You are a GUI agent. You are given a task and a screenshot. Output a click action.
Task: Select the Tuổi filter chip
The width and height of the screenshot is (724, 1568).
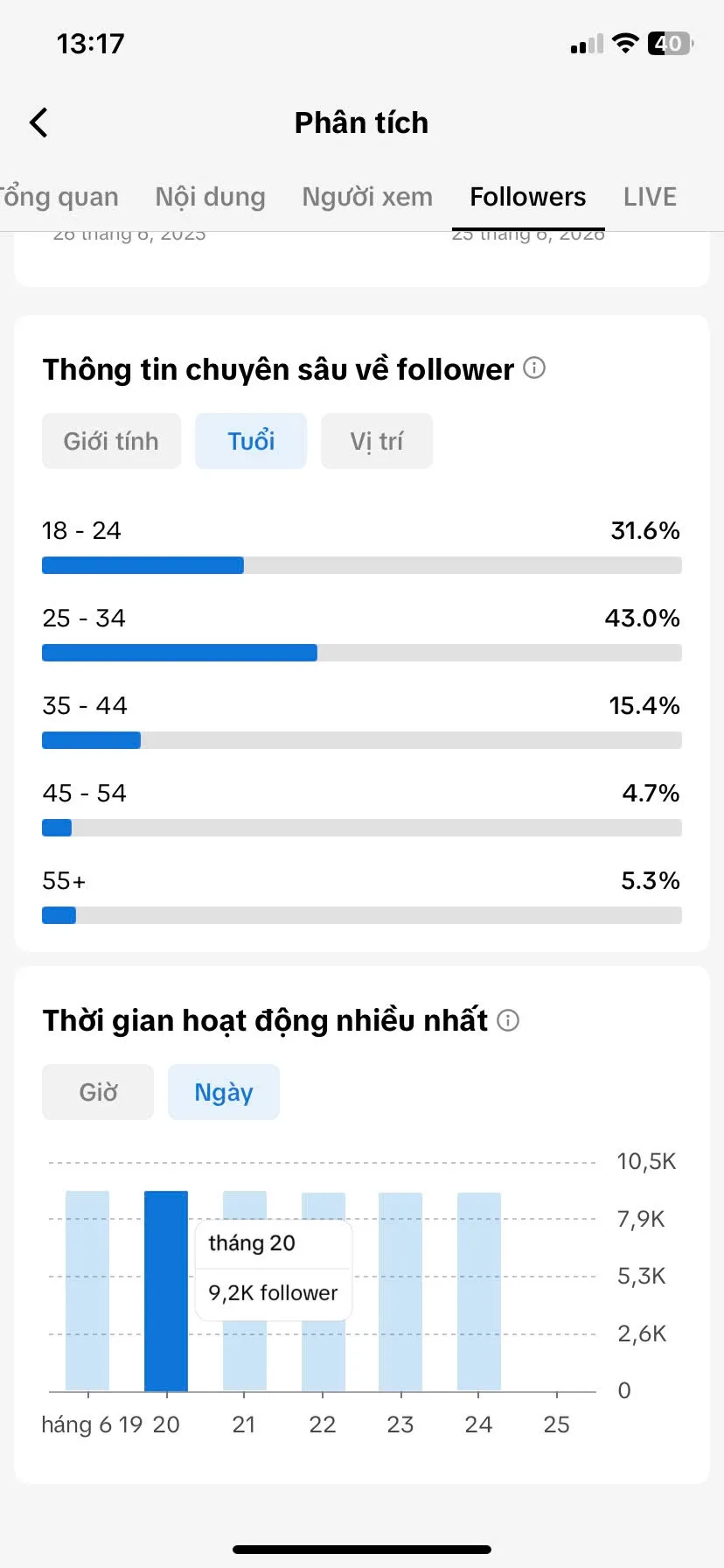251,441
